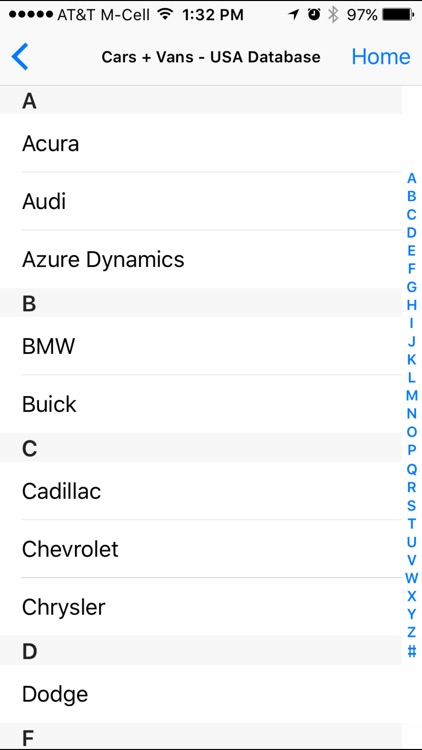Select Chevrolet row
422x750 pixels.
tap(201, 549)
